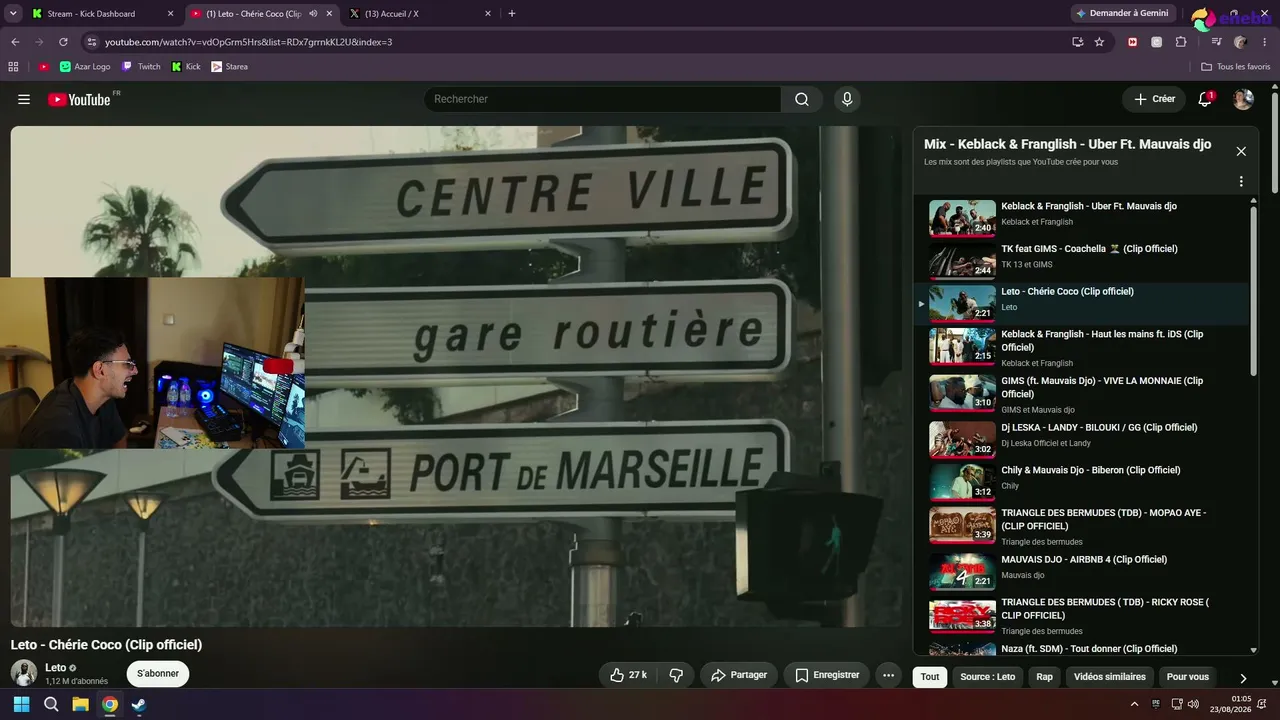Open GIMS - VIVE LA MONNAIE playlist item
Image resolution: width=1280 pixels, height=720 pixels.
1090,394
